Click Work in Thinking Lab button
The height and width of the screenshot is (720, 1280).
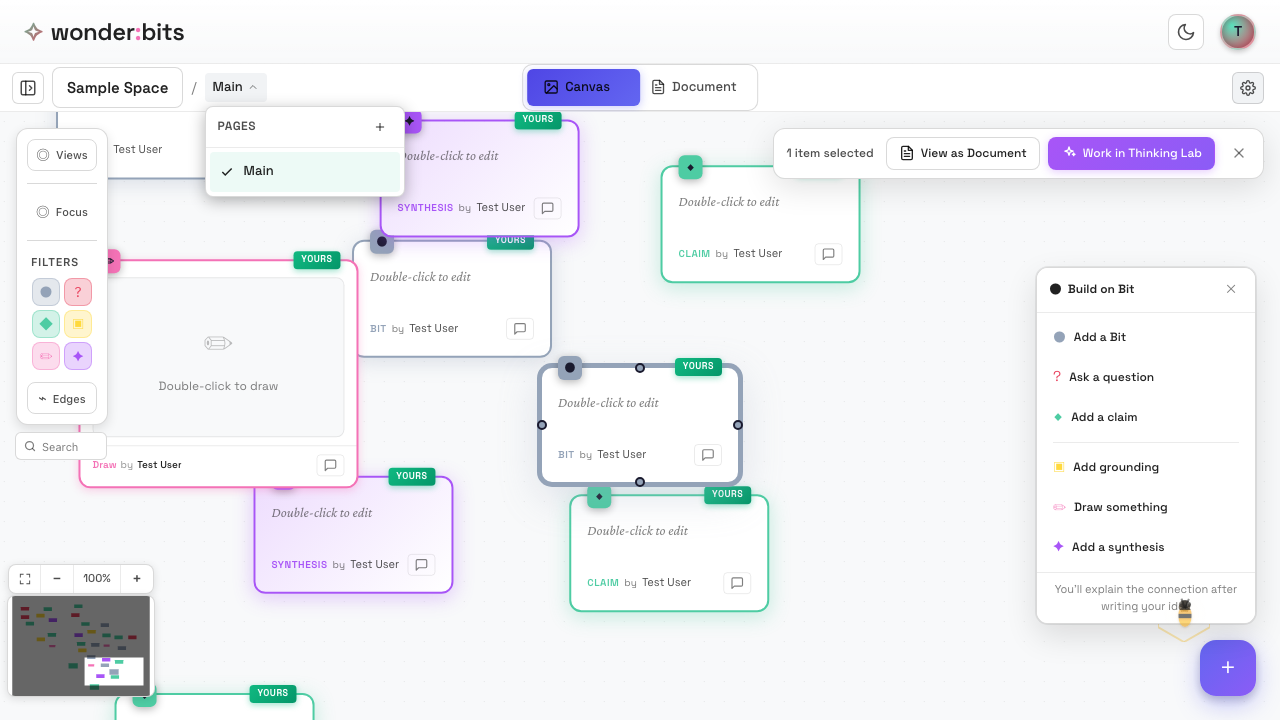click(x=1131, y=153)
